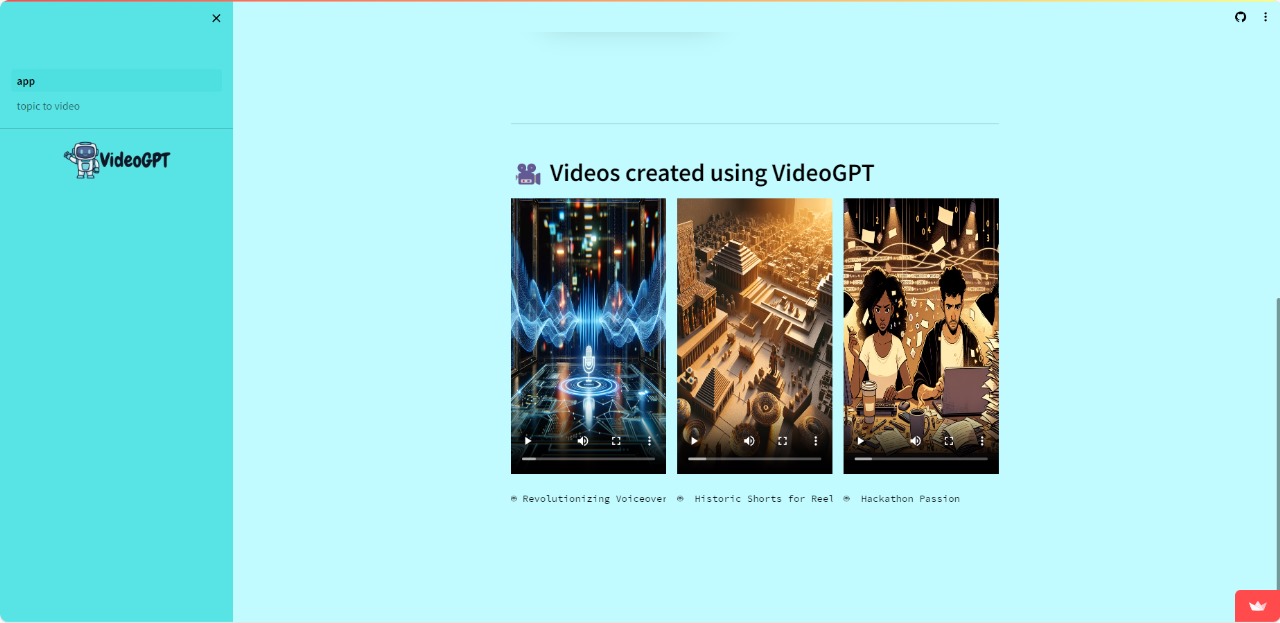Play the Hackathon Passion video
Viewport: 1280px width, 623px height.
[860, 440]
